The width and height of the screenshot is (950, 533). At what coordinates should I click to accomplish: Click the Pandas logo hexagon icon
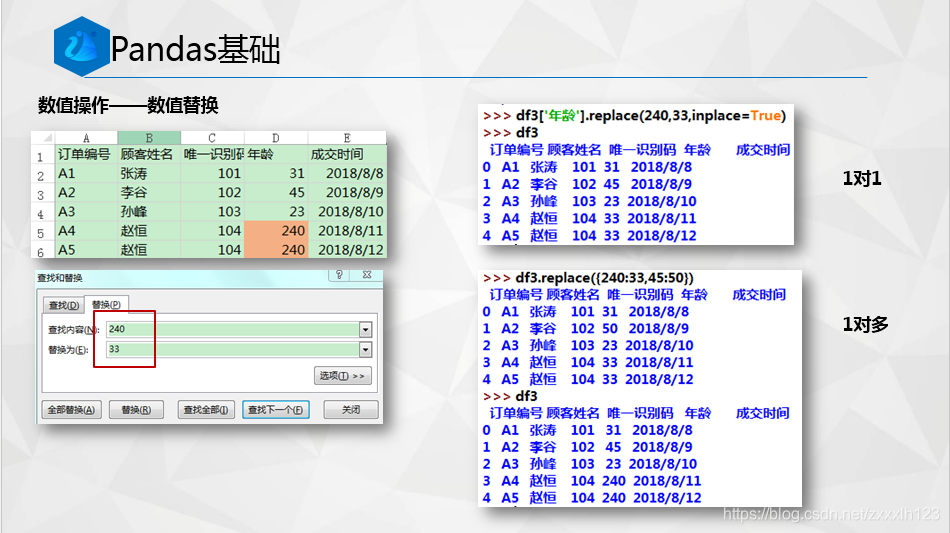(82, 47)
